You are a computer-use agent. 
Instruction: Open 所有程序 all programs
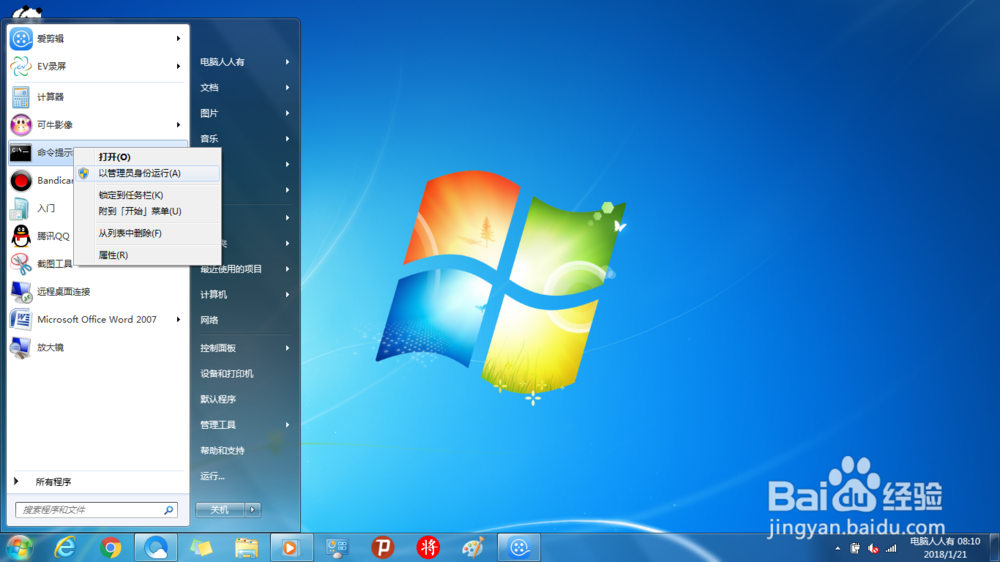pyautogui.click(x=53, y=482)
